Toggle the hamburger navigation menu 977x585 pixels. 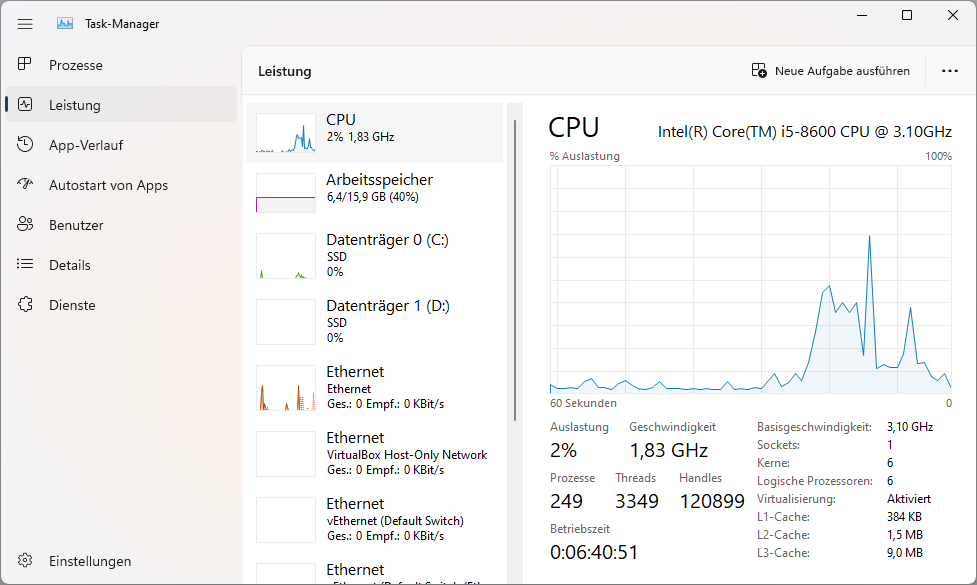(25, 23)
